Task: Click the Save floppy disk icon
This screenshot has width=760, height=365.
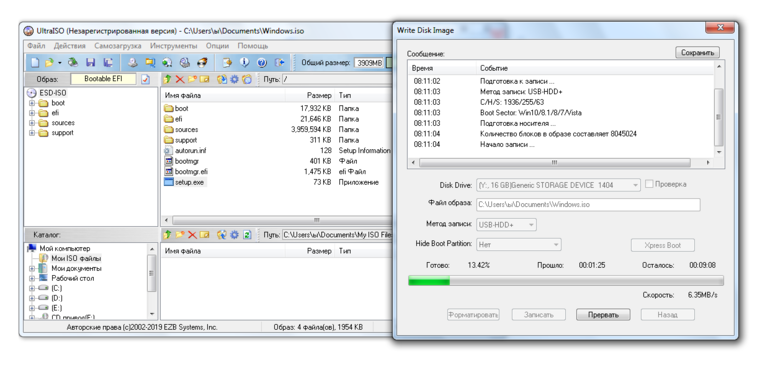Action: (91, 63)
